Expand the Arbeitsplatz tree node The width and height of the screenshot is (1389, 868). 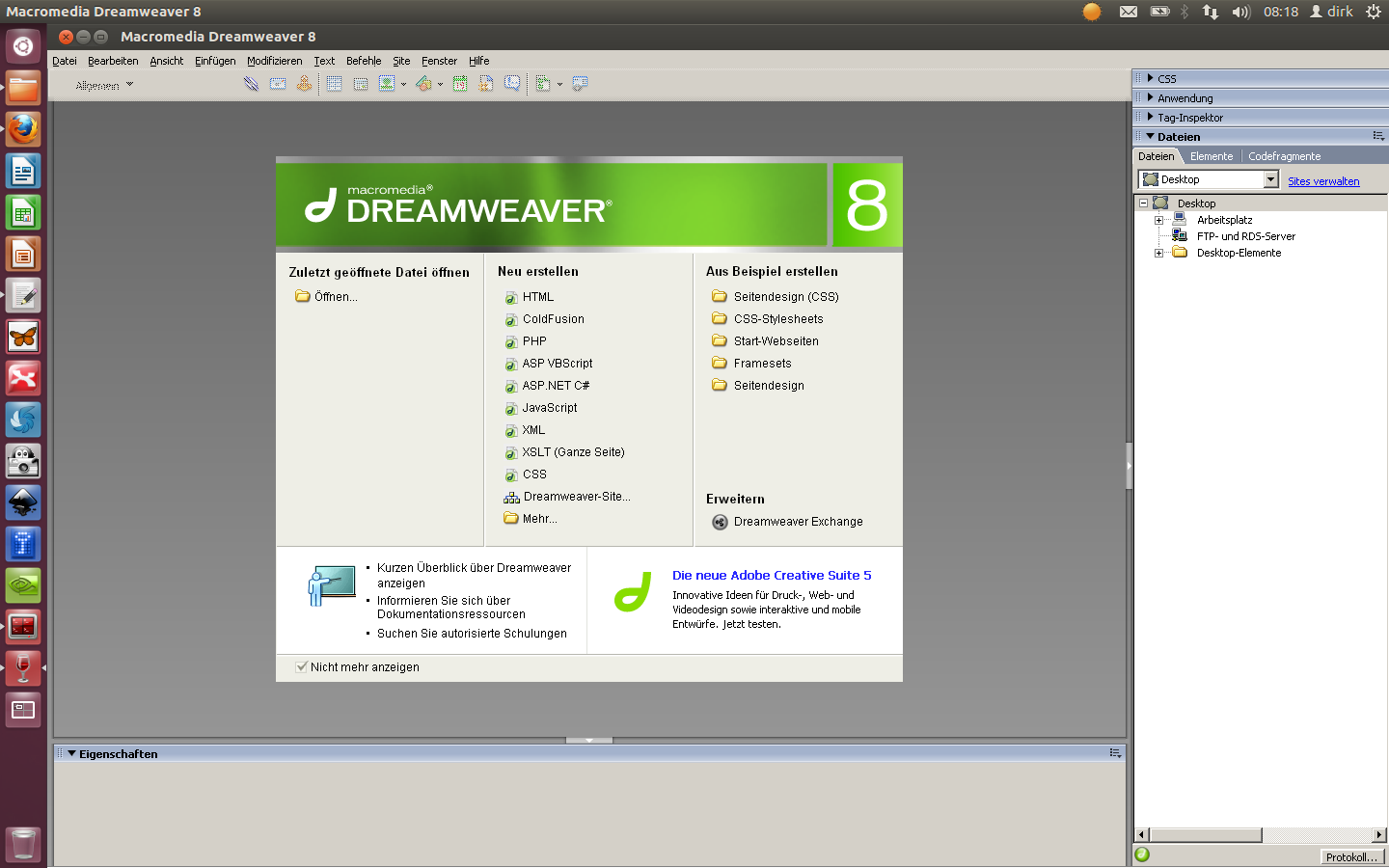coord(1158,220)
